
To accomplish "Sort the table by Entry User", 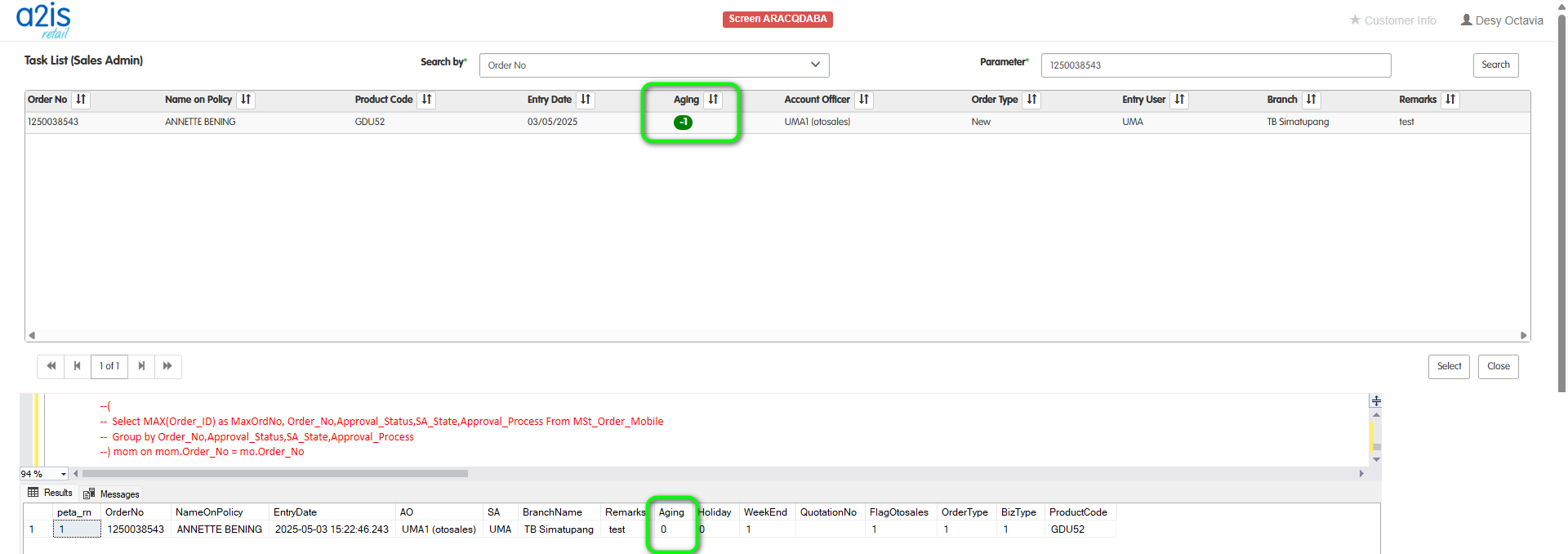I will tap(1179, 100).
